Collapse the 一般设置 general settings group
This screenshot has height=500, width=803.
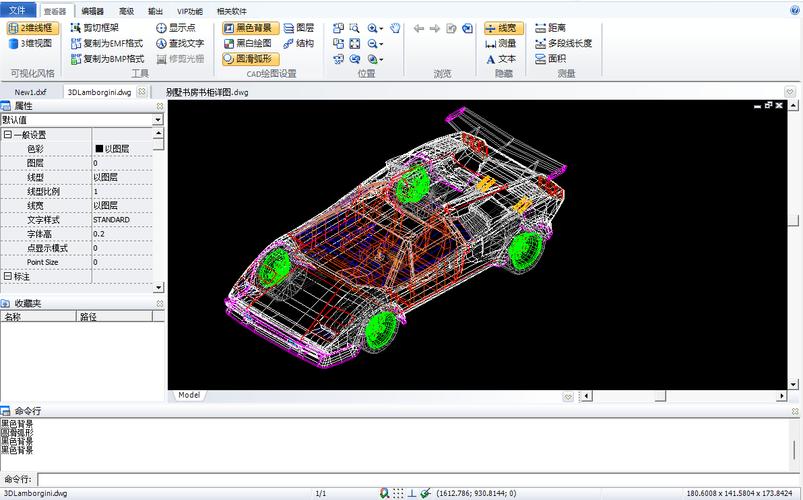point(8,135)
